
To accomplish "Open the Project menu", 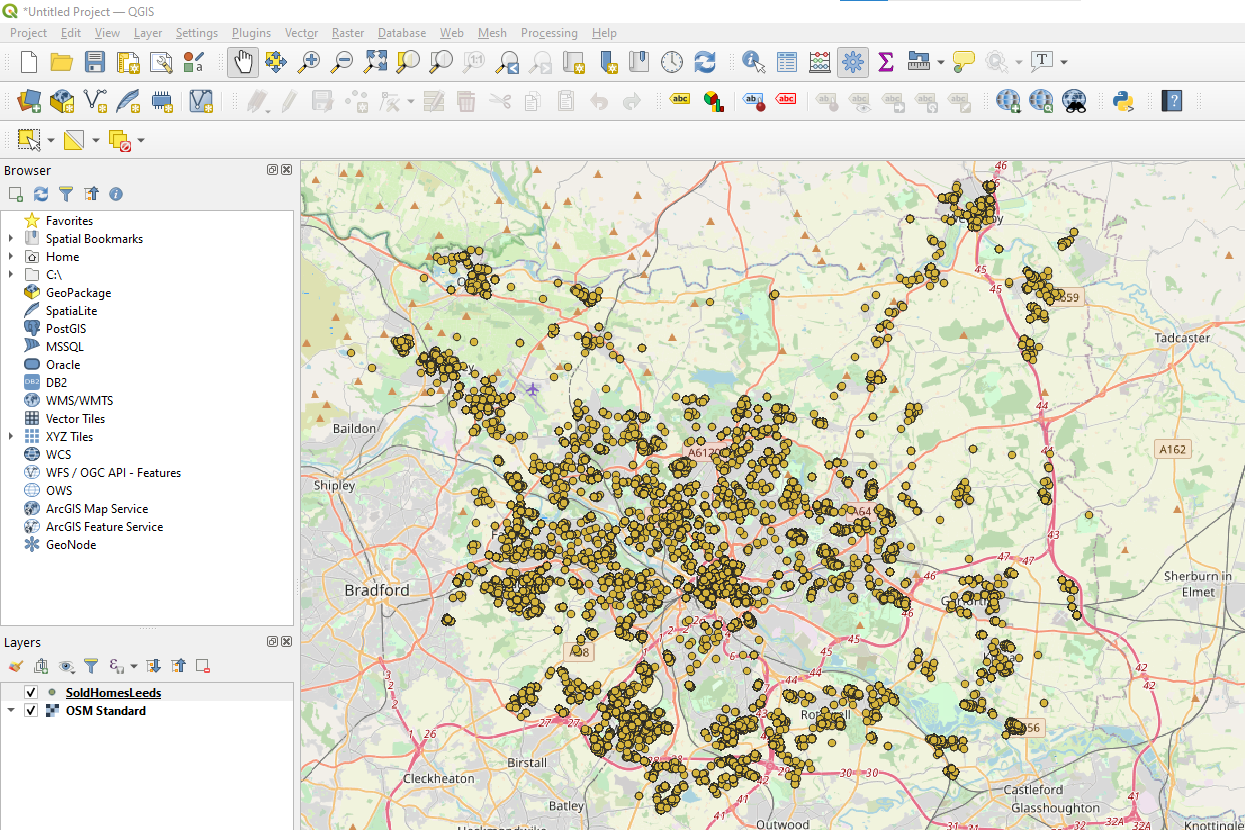I will [28, 33].
